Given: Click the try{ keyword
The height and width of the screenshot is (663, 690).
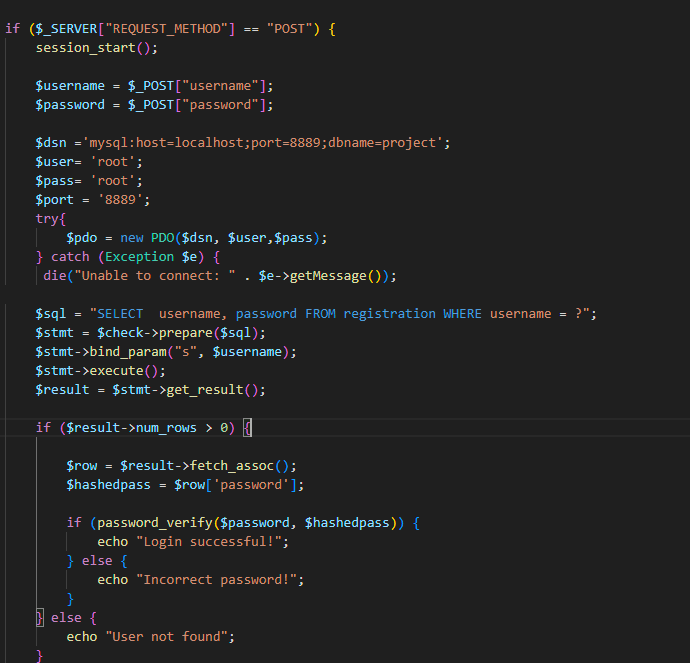Looking at the screenshot, I should coord(51,219).
